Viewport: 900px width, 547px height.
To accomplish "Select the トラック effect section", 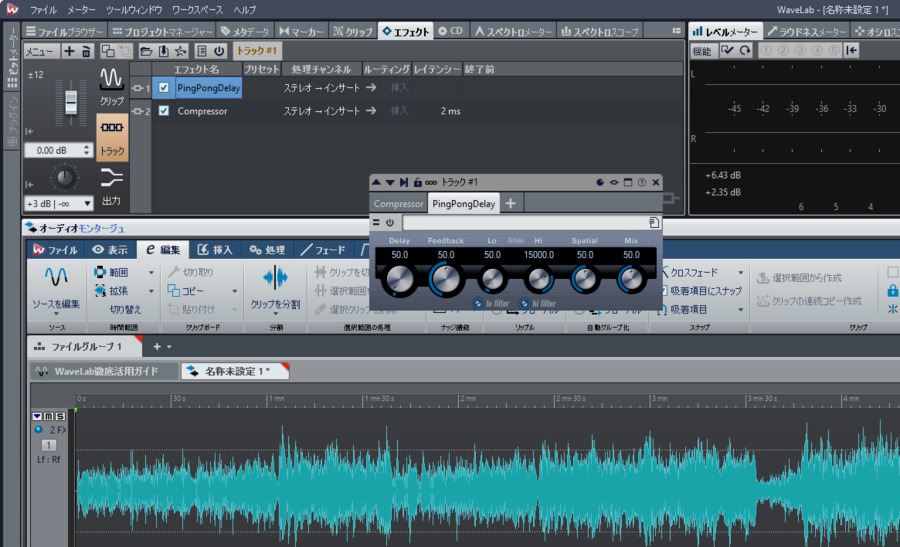I will [112, 138].
